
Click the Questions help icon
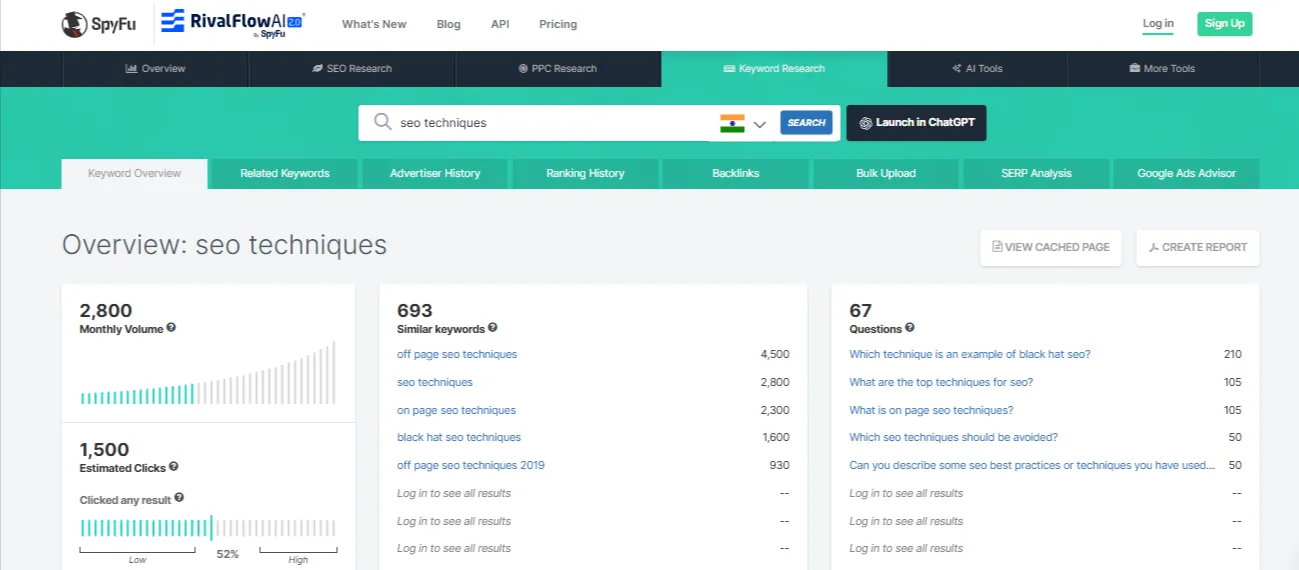tap(909, 328)
